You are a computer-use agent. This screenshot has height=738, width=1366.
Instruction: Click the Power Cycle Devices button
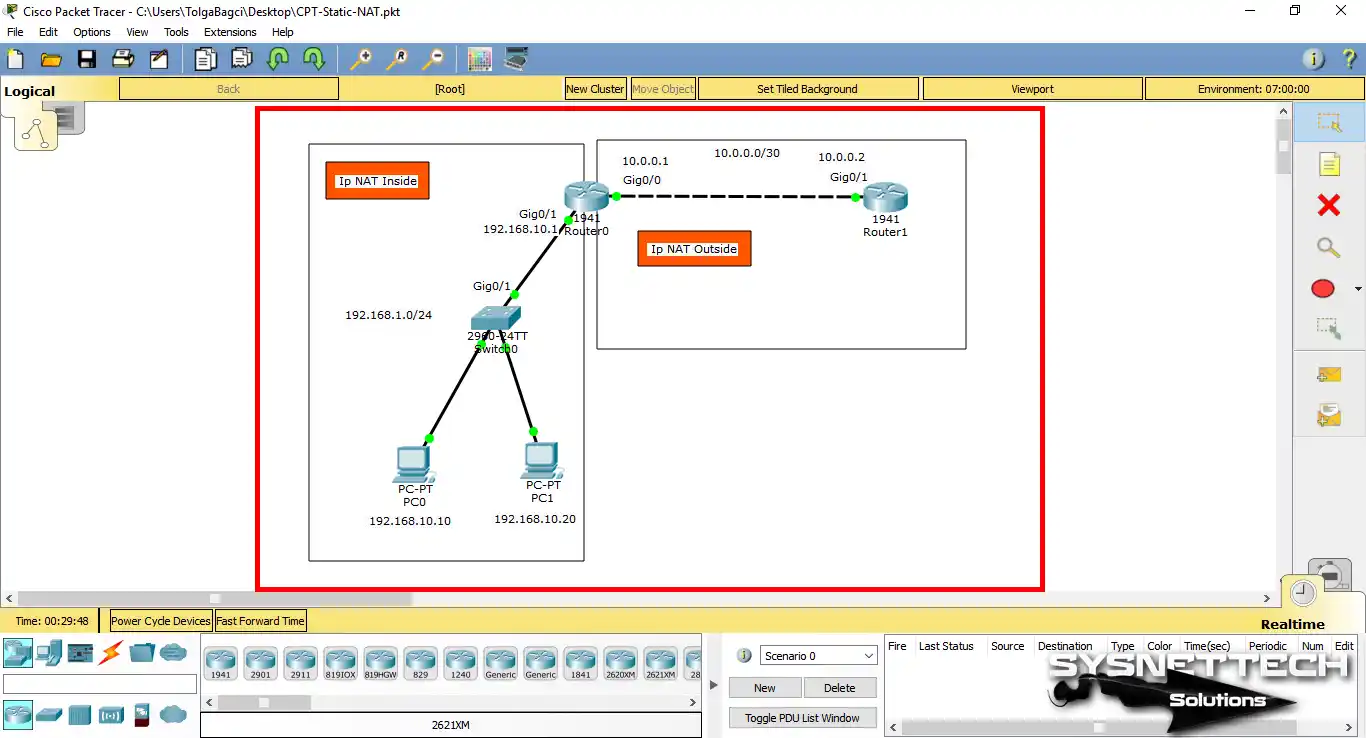(159, 621)
